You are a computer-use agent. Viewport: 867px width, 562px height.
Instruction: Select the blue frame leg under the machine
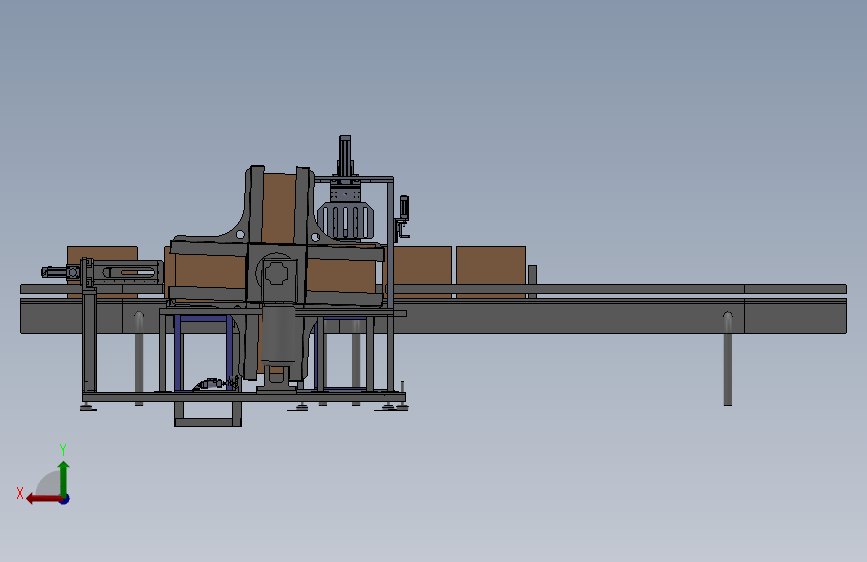[177, 353]
